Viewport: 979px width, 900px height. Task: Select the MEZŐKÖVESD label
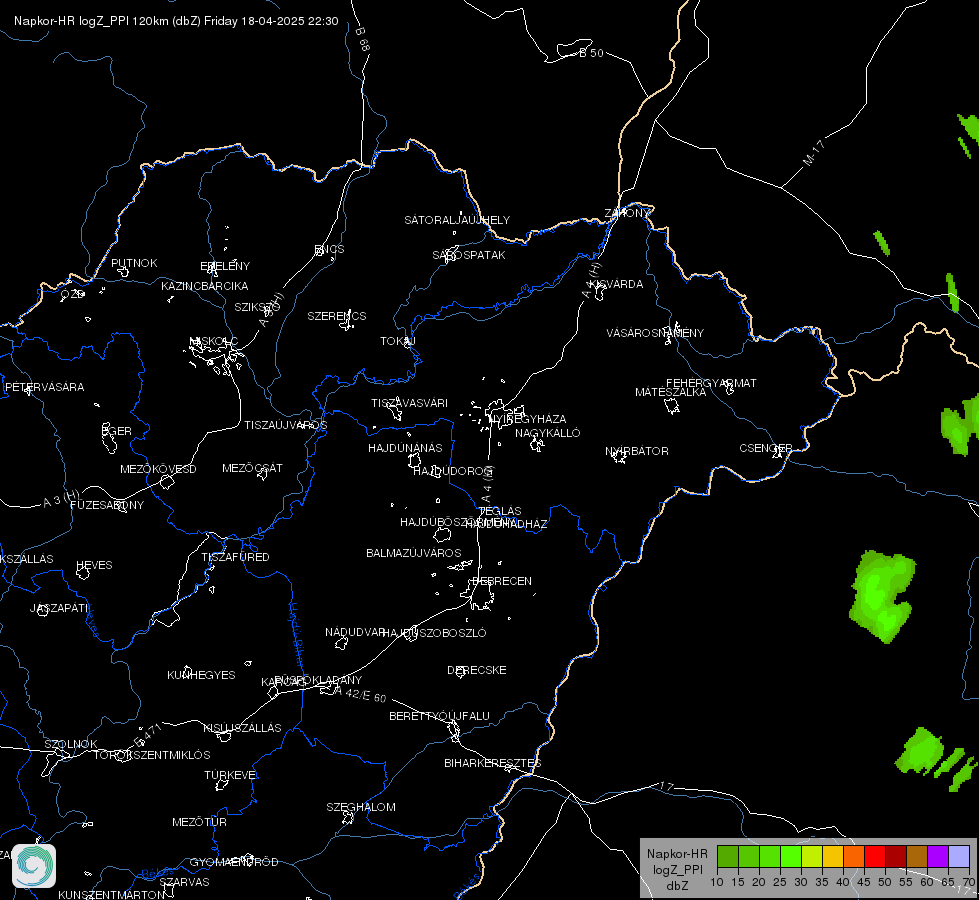pos(158,469)
